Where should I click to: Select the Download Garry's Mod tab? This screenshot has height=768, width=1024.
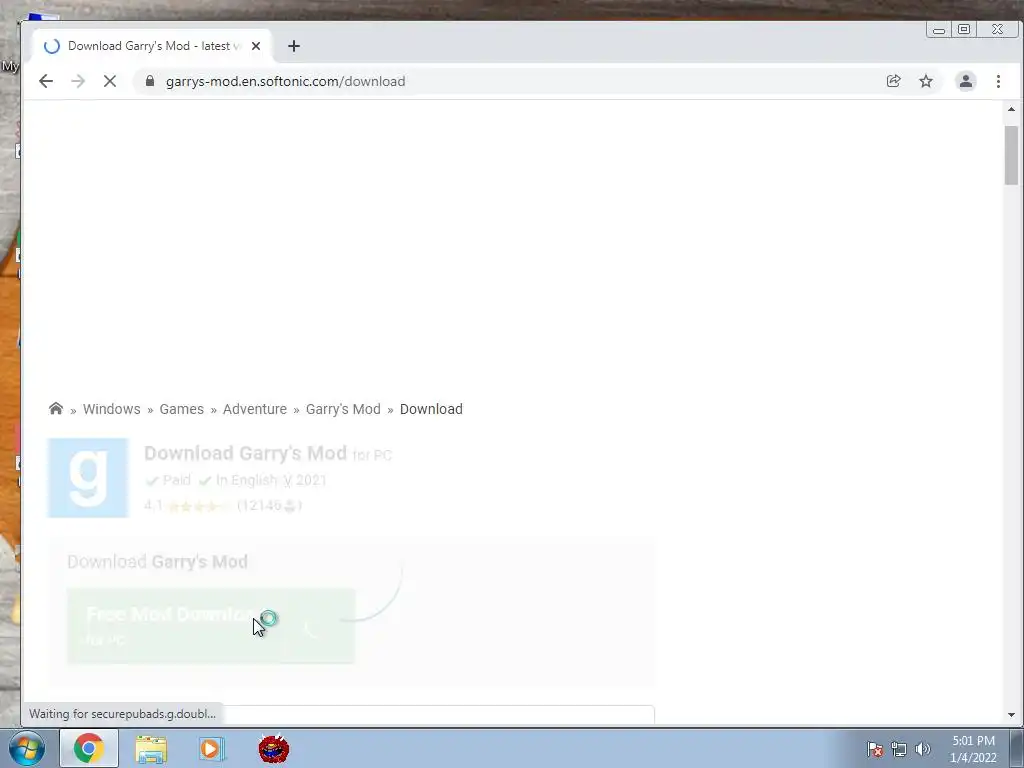(152, 46)
